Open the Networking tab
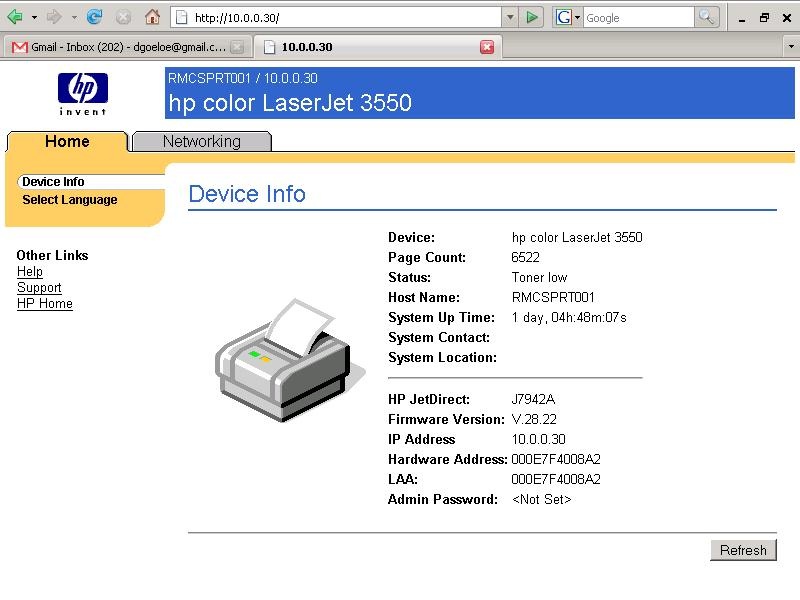 pos(202,141)
